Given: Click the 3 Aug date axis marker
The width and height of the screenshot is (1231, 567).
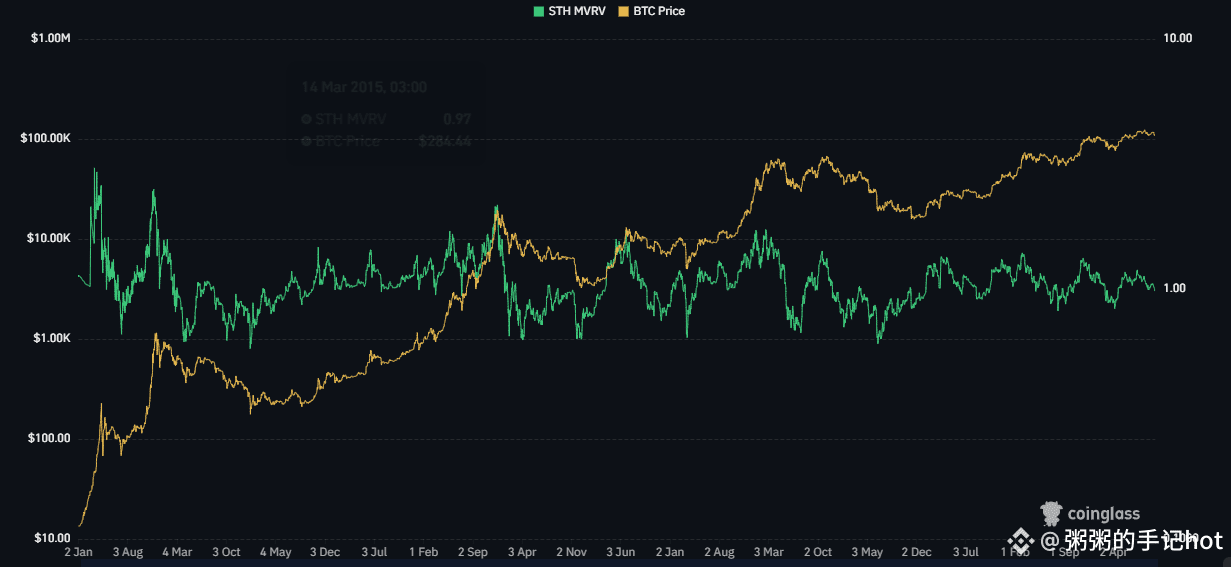Looking at the screenshot, I should 128,552.
